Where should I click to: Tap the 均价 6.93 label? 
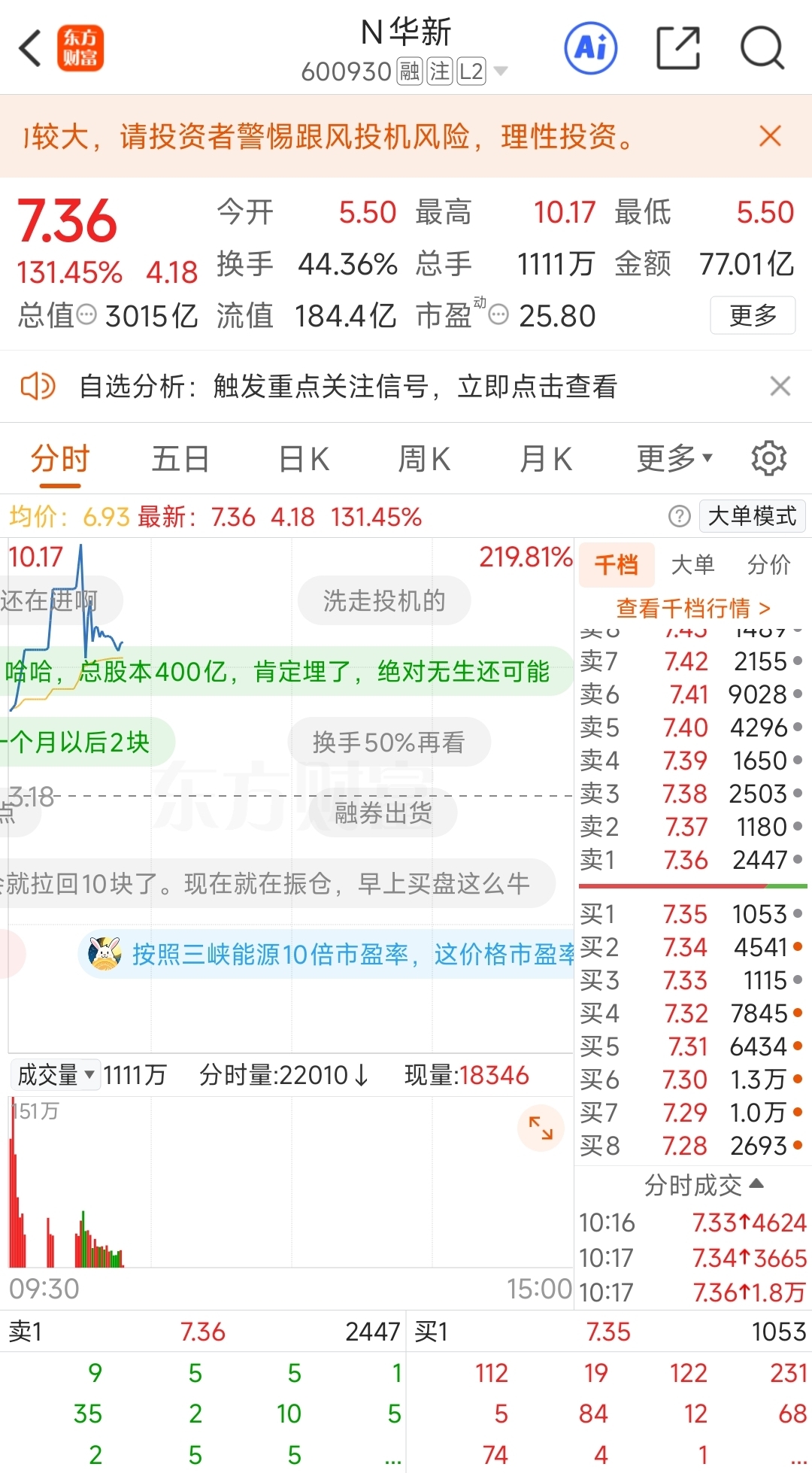tap(69, 517)
